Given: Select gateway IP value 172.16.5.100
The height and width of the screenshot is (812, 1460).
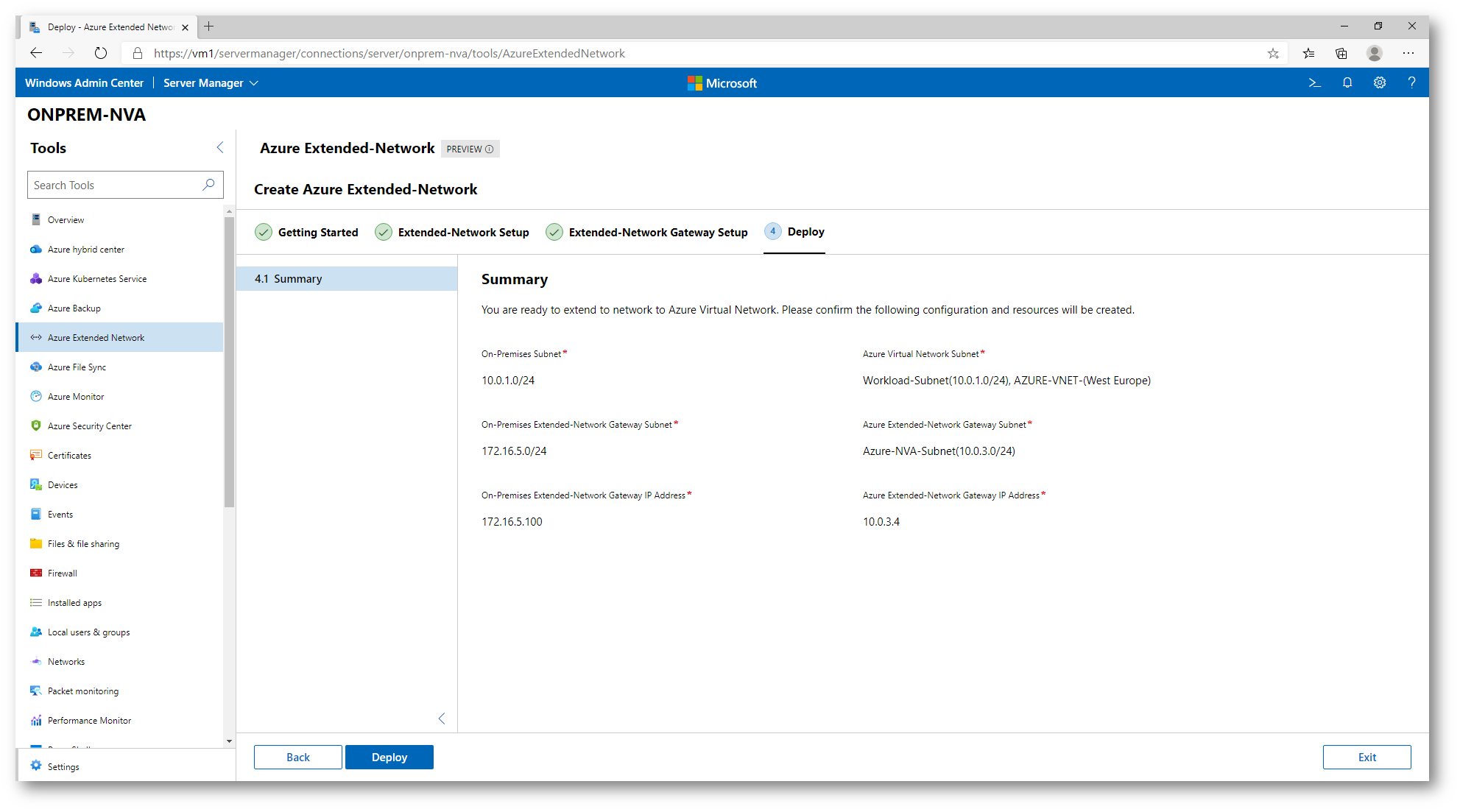Looking at the screenshot, I should 512,522.
